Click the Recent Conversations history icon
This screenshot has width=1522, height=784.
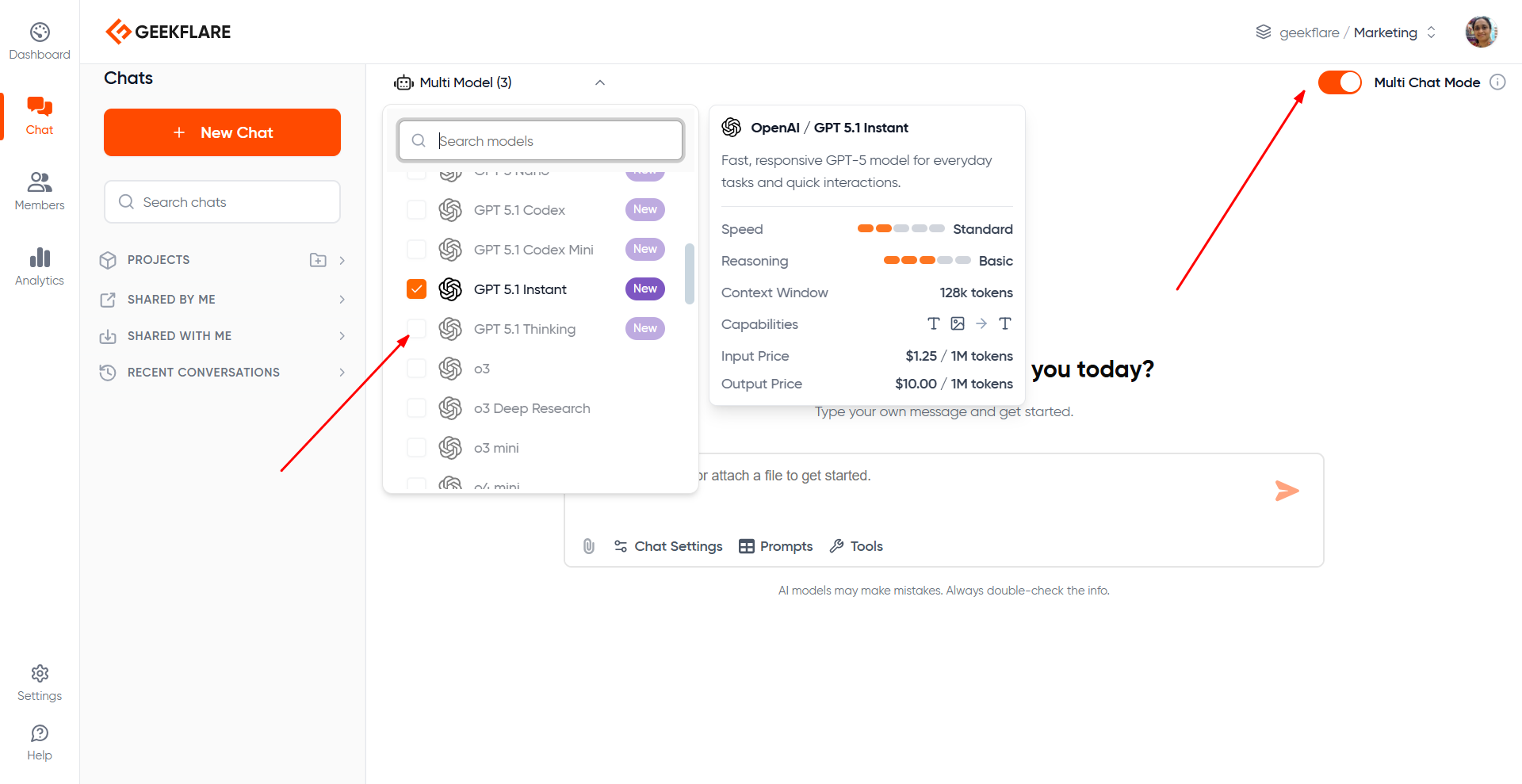click(108, 373)
